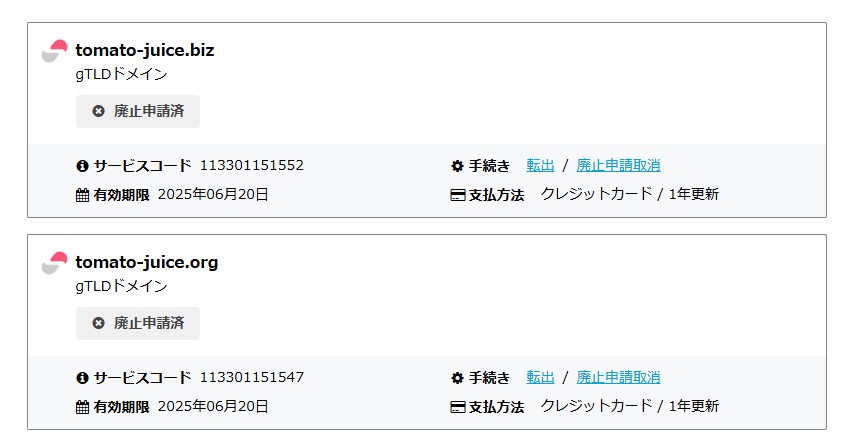Click the service code number 113301151552
Image resolution: width=856 pixels, height=437 pixels.
point(252,165)
